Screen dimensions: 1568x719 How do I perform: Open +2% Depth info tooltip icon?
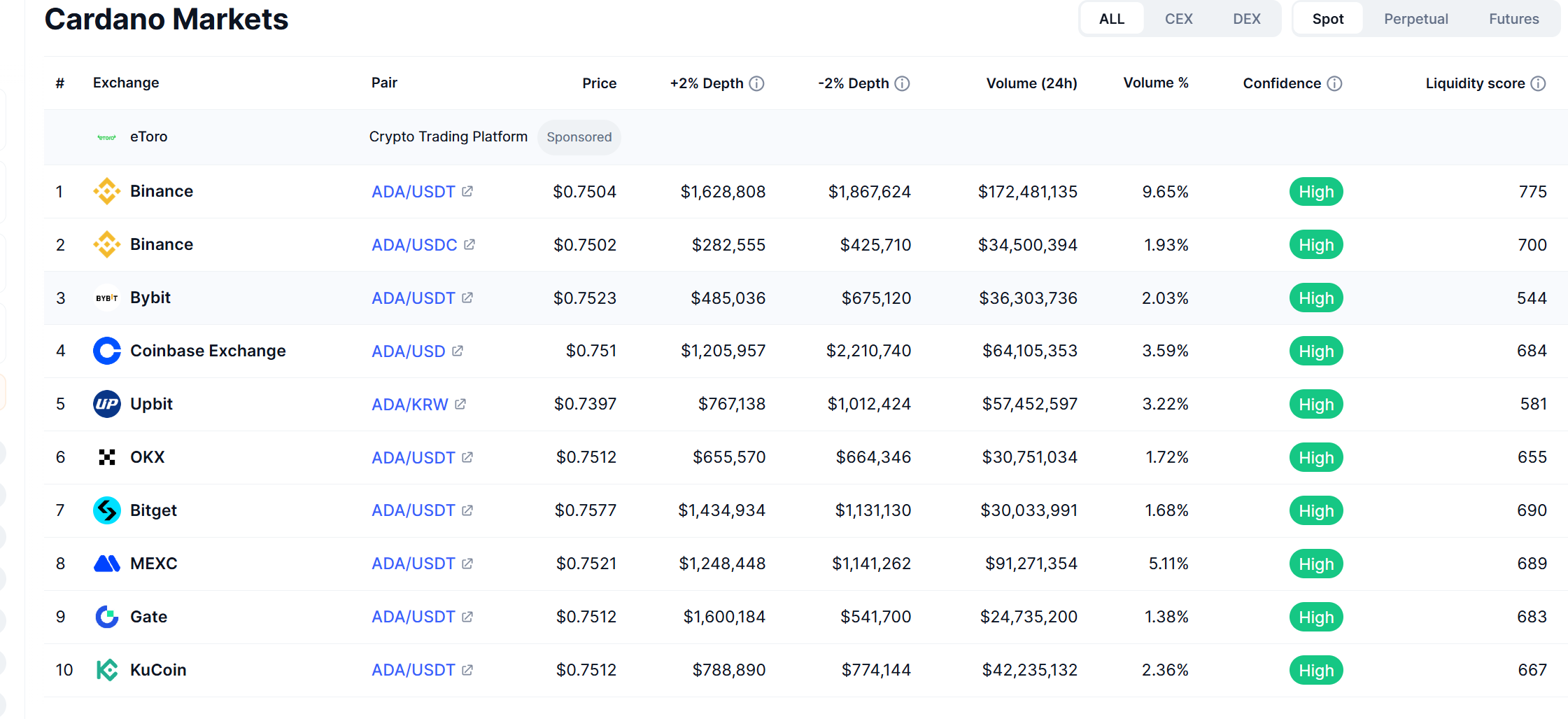click(x=756, y=83)
